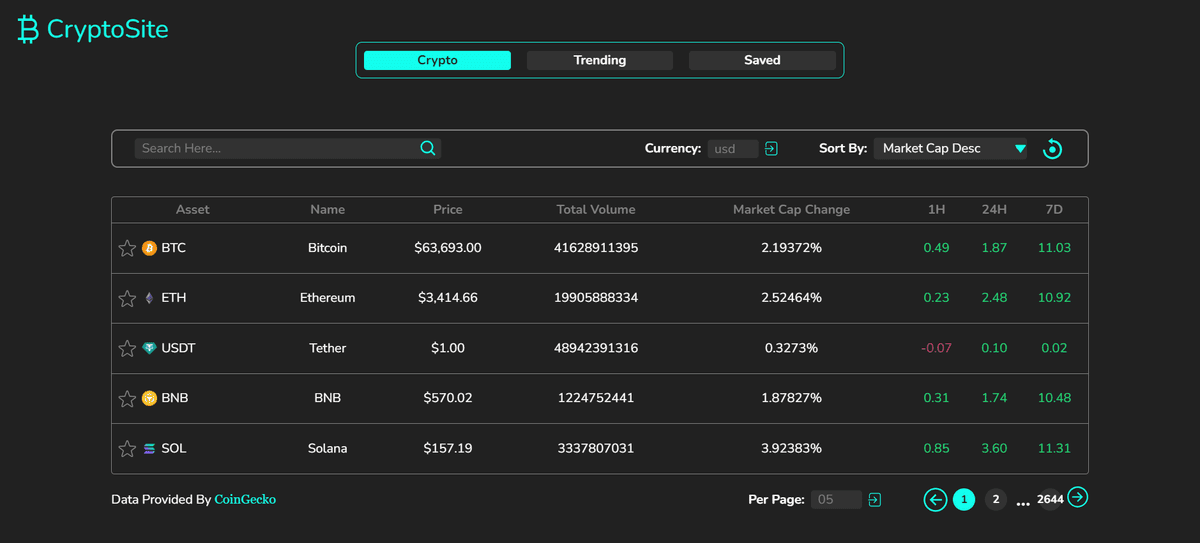The width and height of the screenshot is (1200, 543).
Task: Click the BNB coin icon
Action: (150, 398)
